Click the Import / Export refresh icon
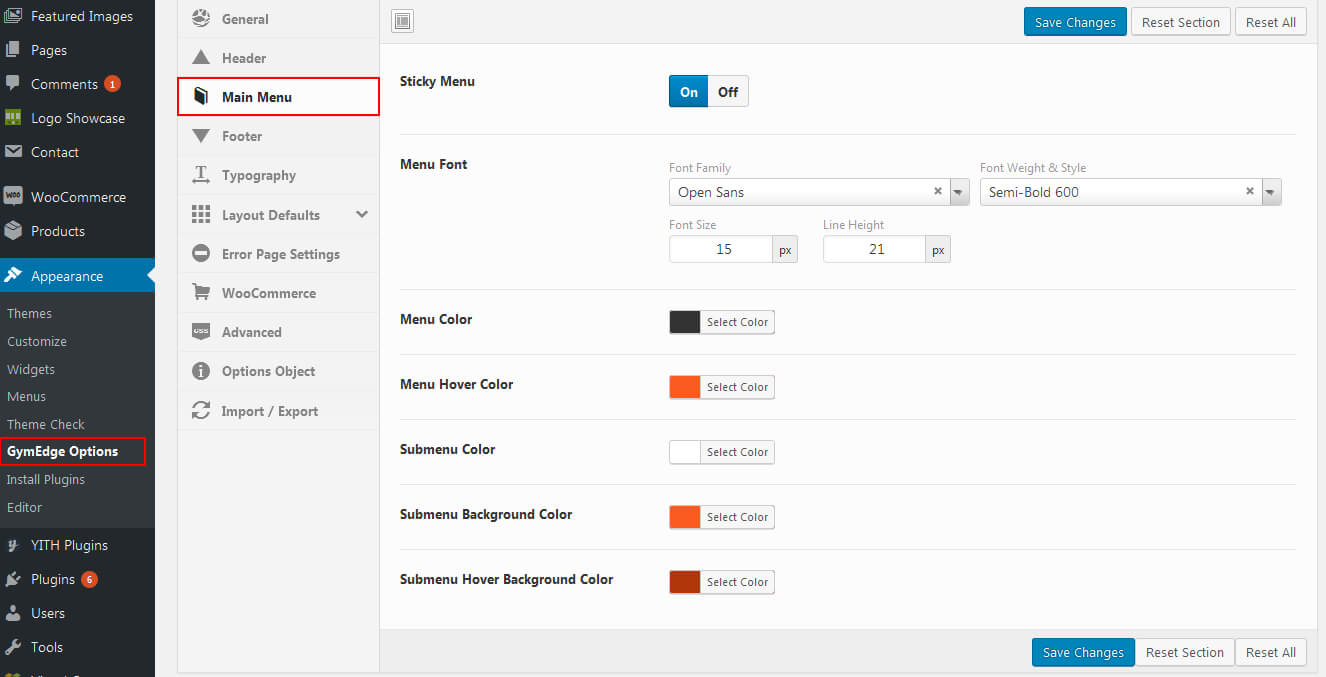Image resolution: width=1326 pixels, height=677 pixels. [x=201, y=411]
